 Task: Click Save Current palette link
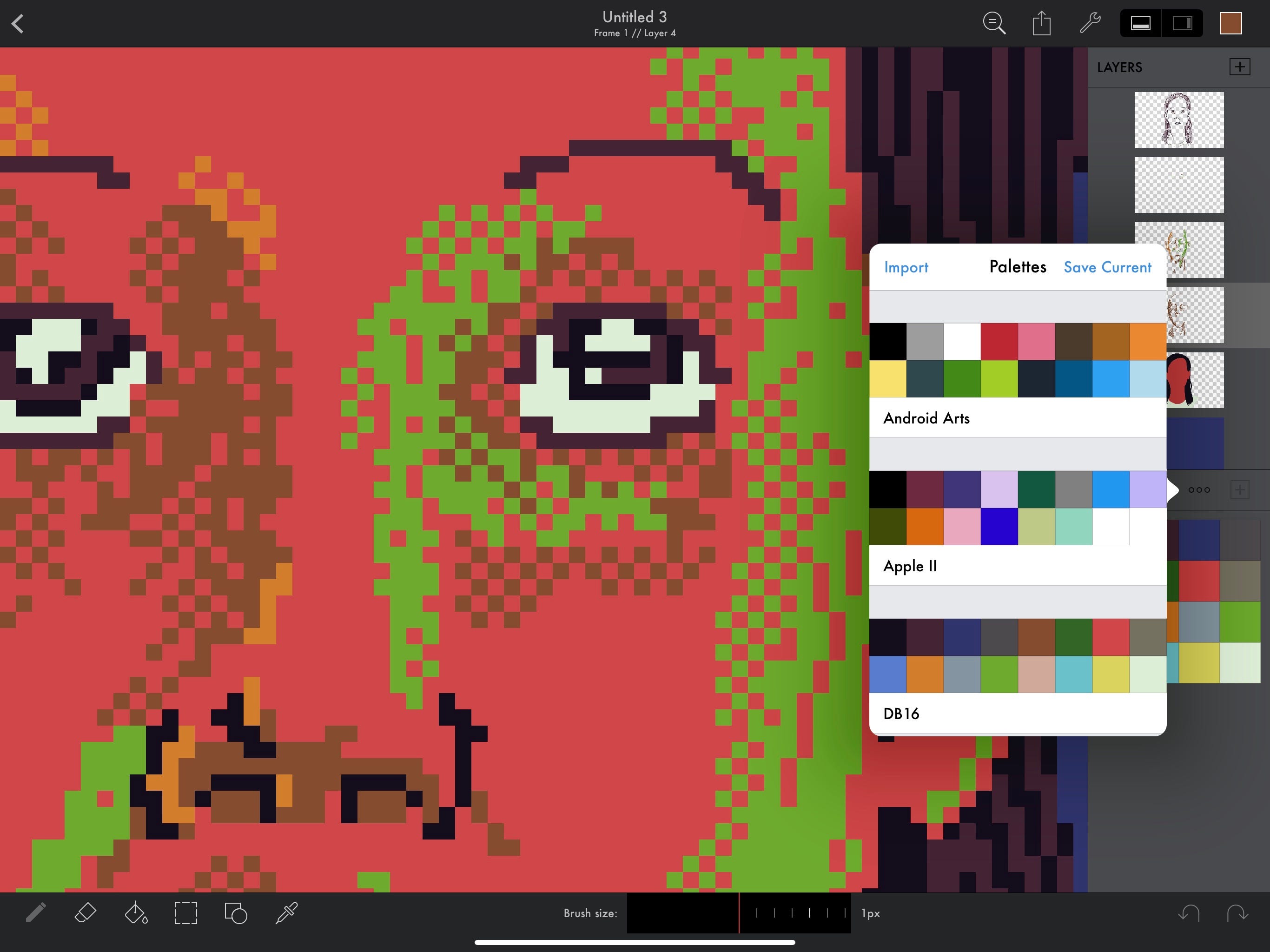click(1107, 268)
